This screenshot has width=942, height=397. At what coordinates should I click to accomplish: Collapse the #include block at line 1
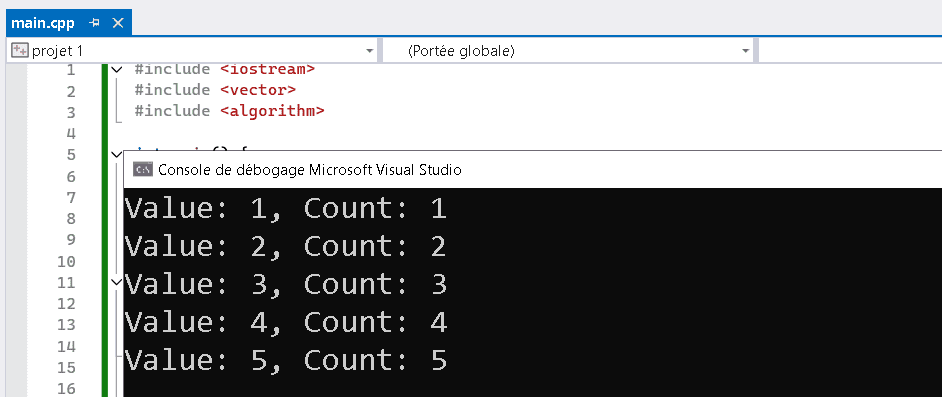tap(118, 69)
